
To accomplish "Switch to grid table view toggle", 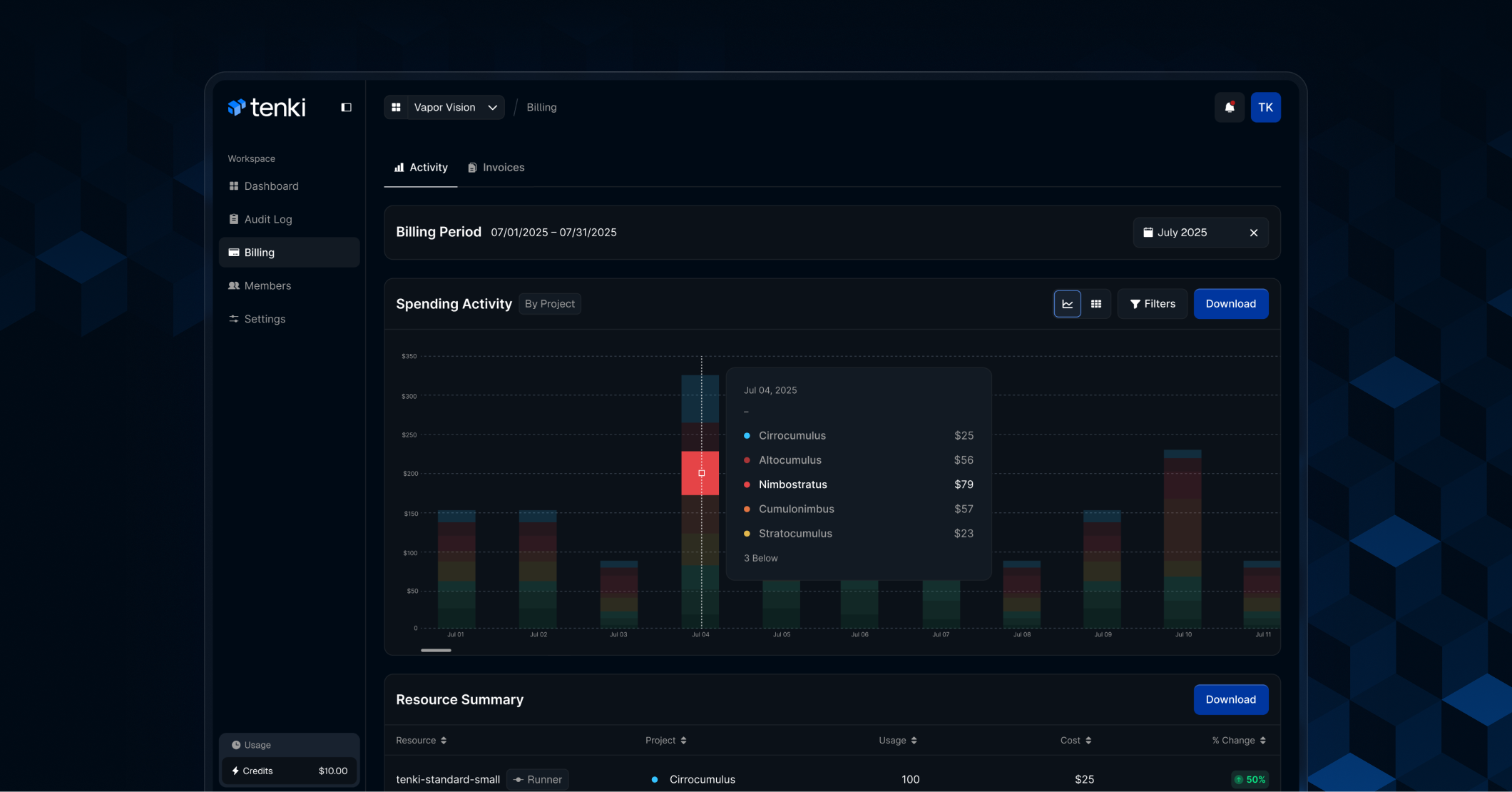I will click(x=1096, y=304).
